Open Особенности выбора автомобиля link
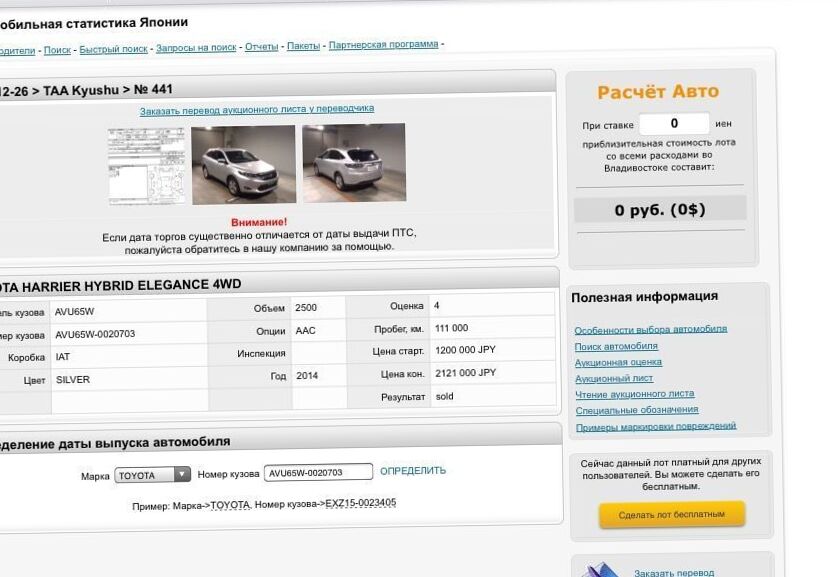 tap(650, 329)
